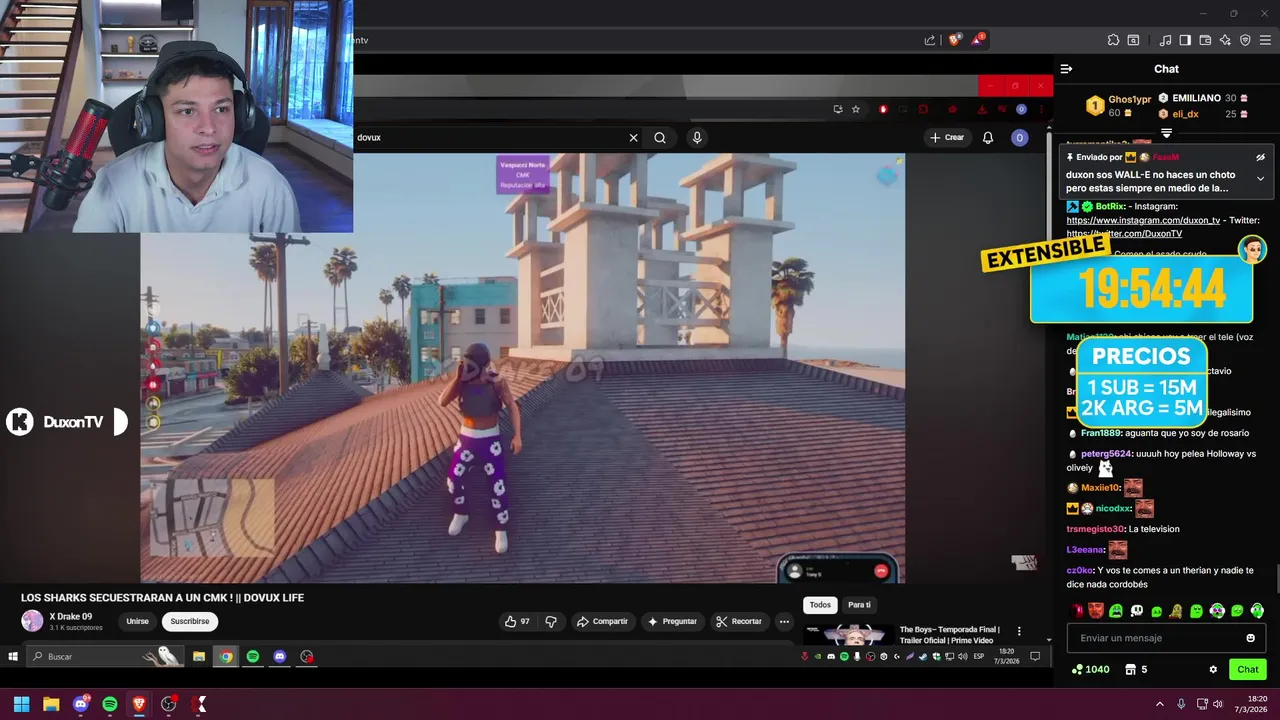
Task: Open Discord on the bottom taskbar
Action: tap(81, 704)
